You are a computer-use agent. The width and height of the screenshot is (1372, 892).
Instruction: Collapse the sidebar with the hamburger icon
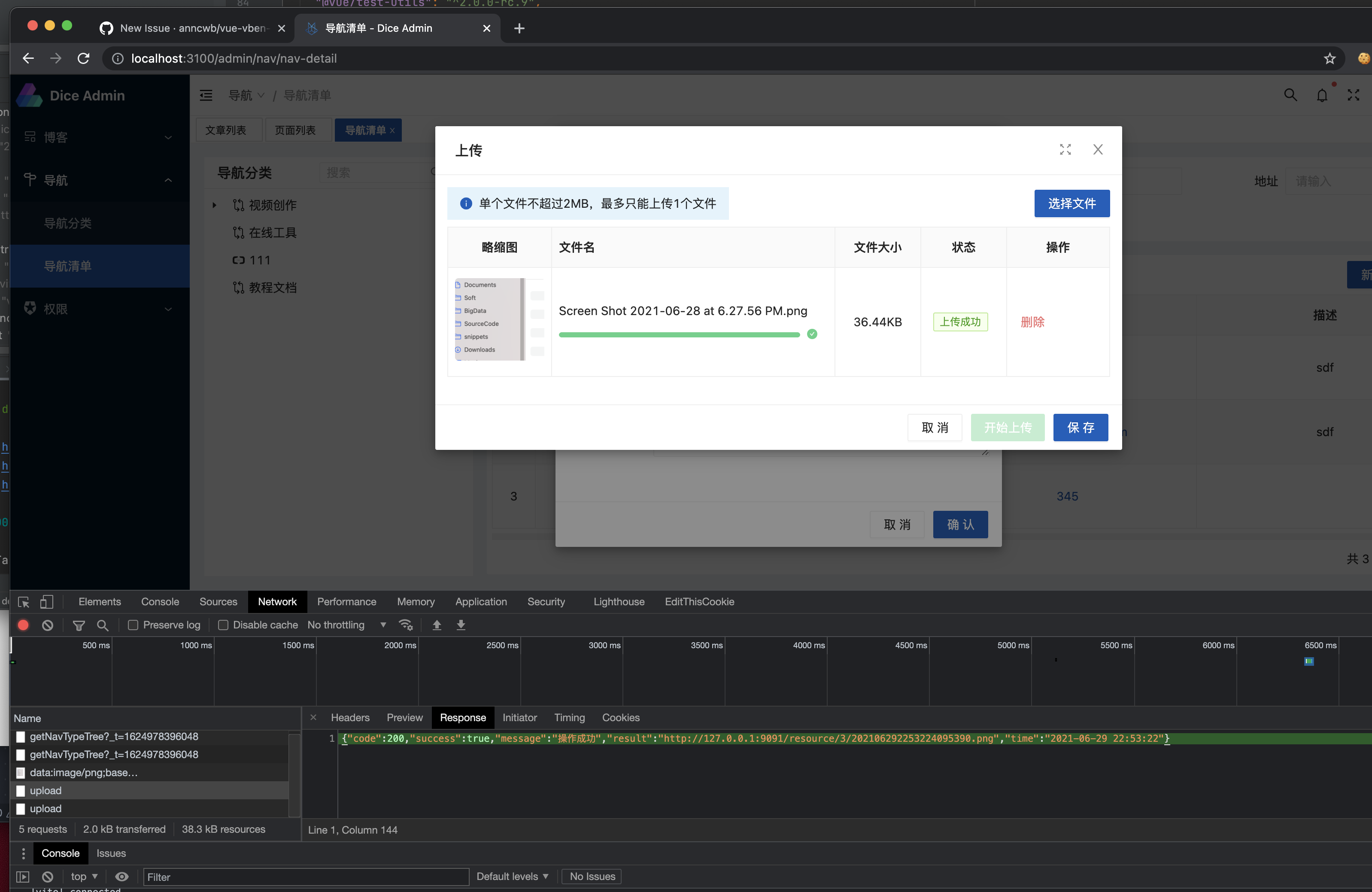coord(206,94)
